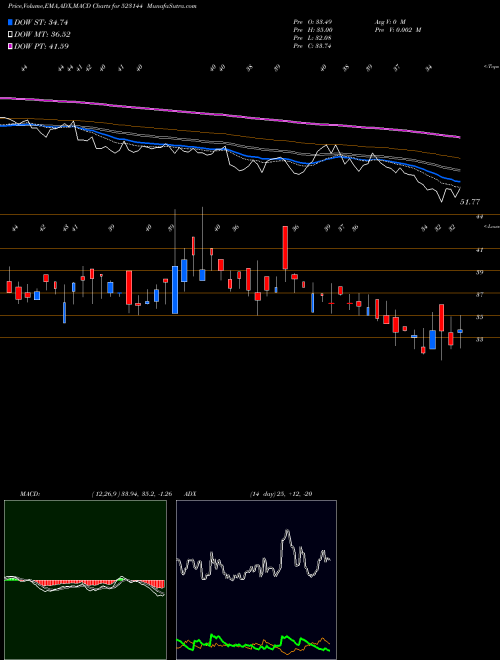This screenshot has height=660, width=500.
Task: Click the 51.77 value beside the EMA lines
Action: (470, 202)
